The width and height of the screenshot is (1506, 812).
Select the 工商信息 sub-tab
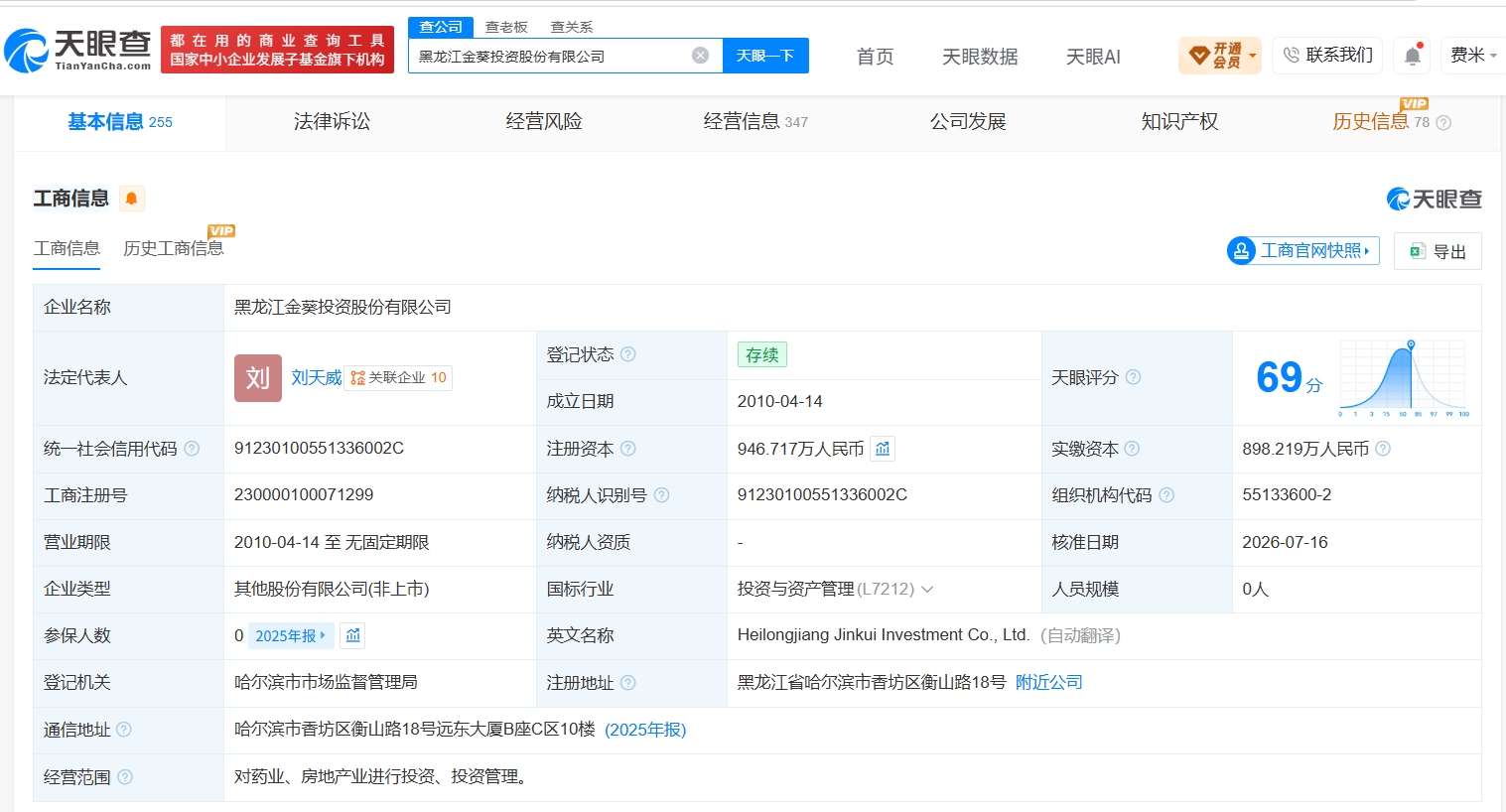(67, 248)
